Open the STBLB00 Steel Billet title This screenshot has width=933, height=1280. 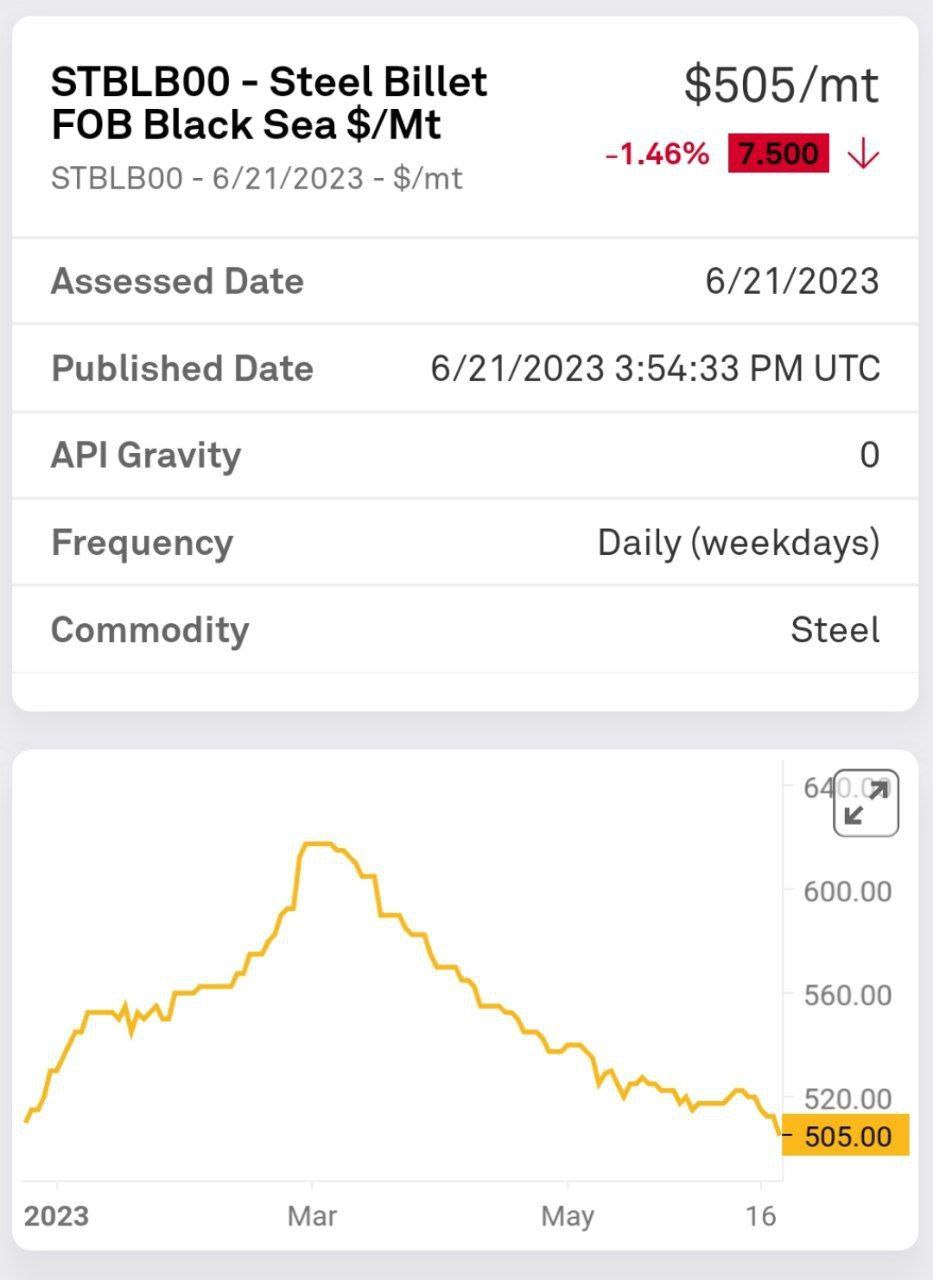click(269, 103)
